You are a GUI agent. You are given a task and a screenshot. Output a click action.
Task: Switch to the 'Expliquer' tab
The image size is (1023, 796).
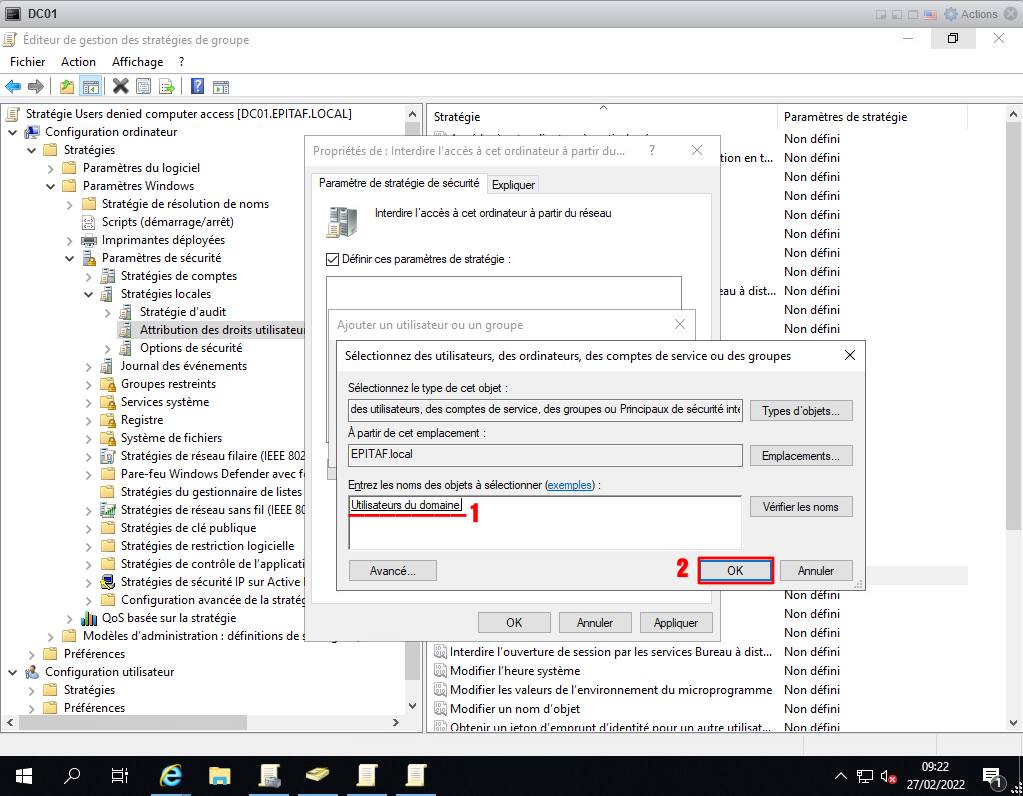click(x=513, y=184)
